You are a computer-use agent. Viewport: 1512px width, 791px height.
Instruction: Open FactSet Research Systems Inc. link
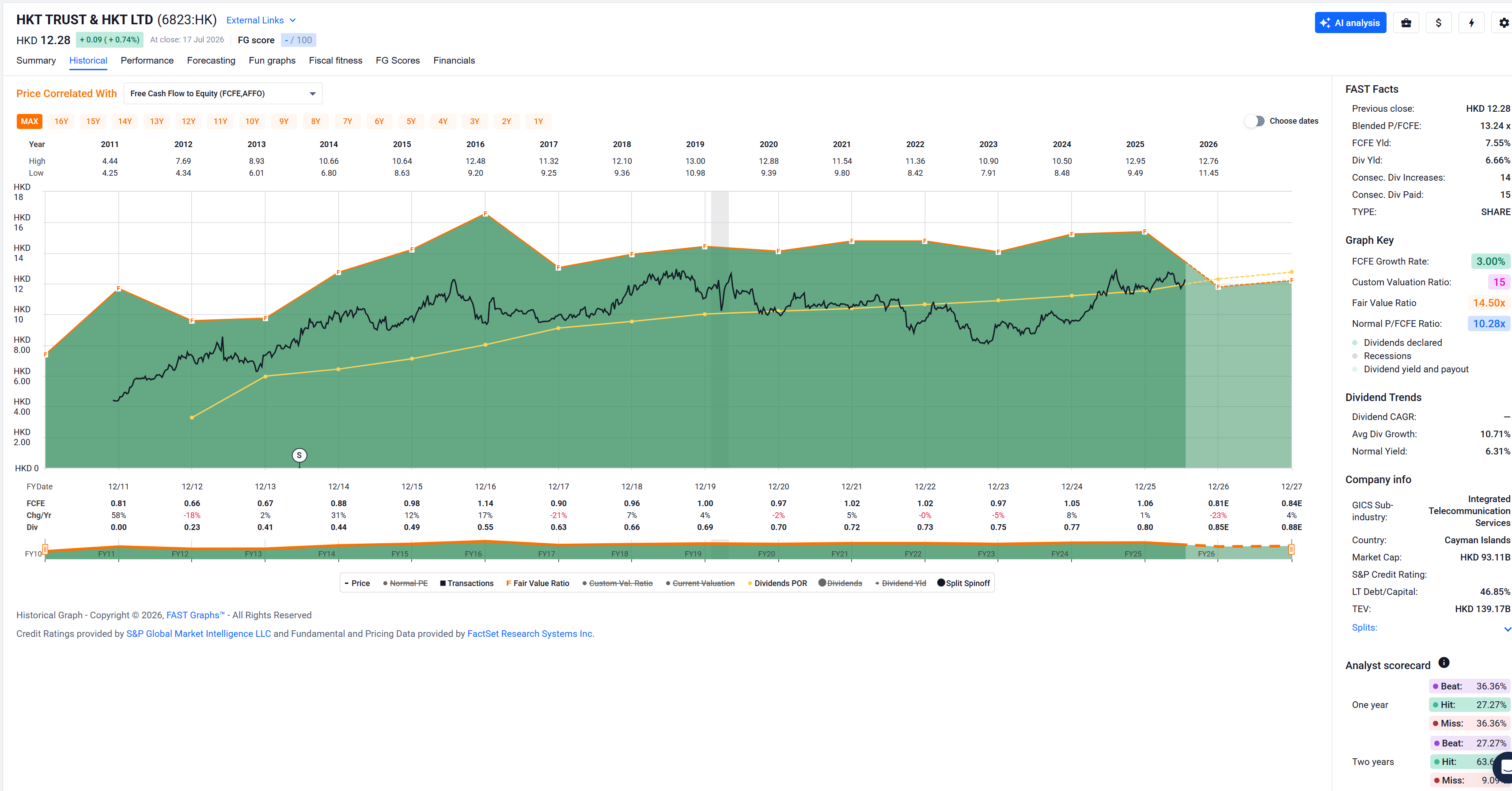tap(531, 634)
